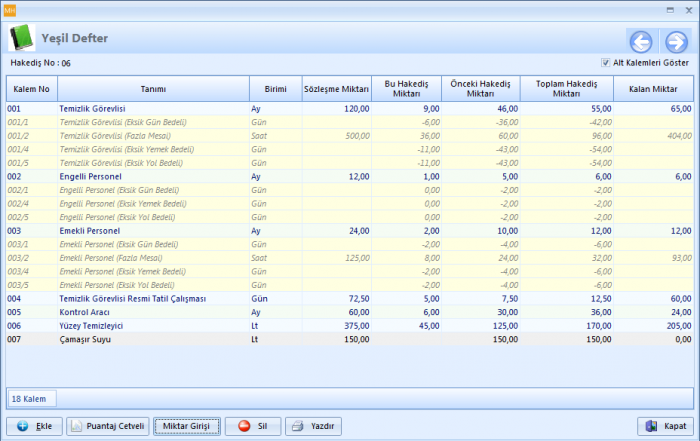Click the green book Yeşil Defter icon
This screenshot has width=700, height=441.
coord(21,38)
